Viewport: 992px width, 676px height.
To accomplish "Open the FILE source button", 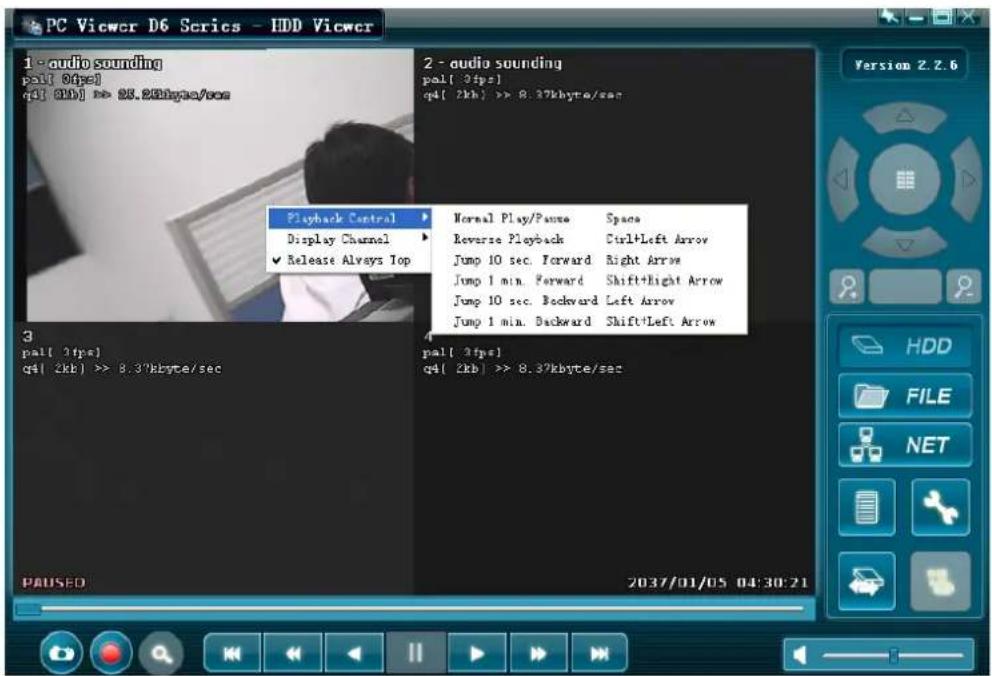I will pos(905,396).
